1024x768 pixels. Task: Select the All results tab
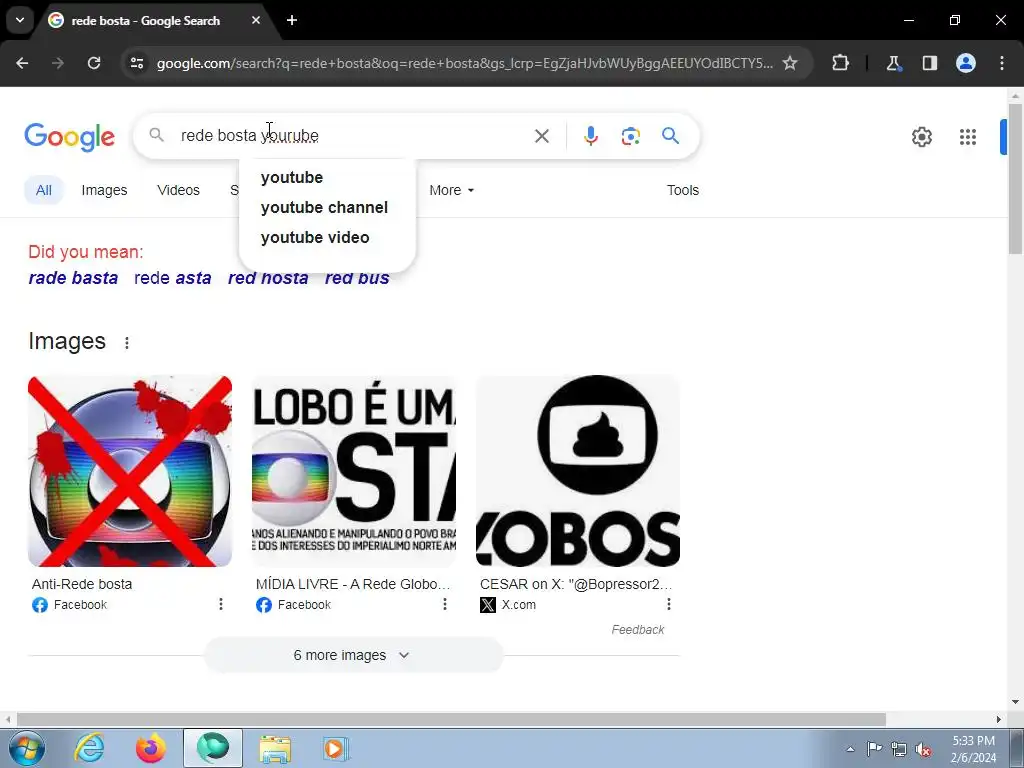click(x=44, y=190)
